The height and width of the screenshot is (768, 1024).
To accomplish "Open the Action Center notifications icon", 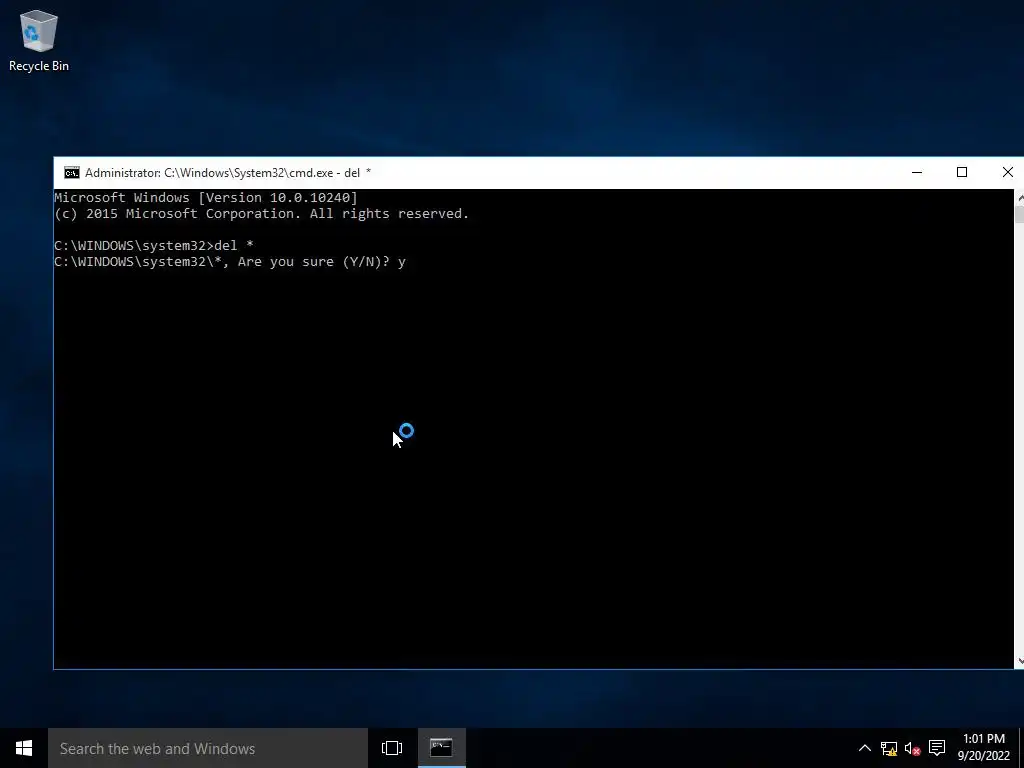I will [x=937, y=748].
